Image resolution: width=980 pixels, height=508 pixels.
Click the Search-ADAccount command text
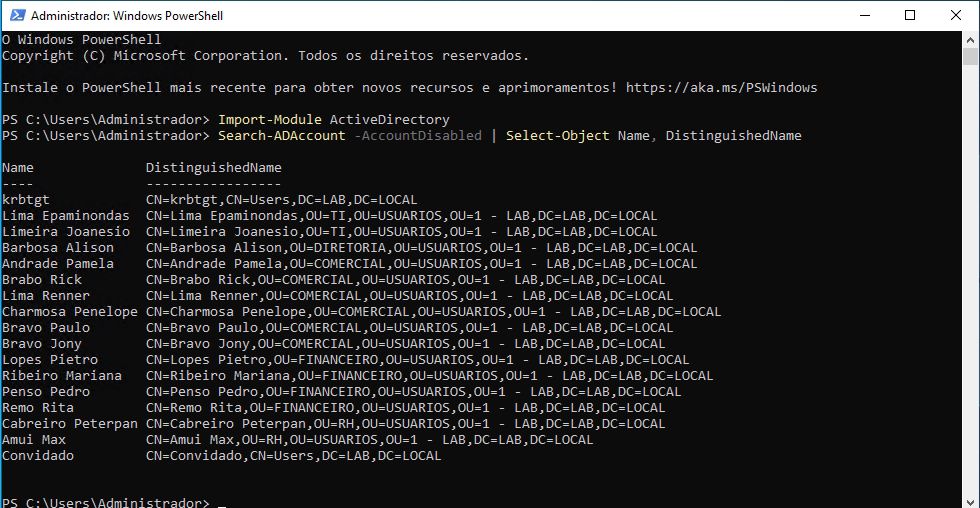click(281, 136)
